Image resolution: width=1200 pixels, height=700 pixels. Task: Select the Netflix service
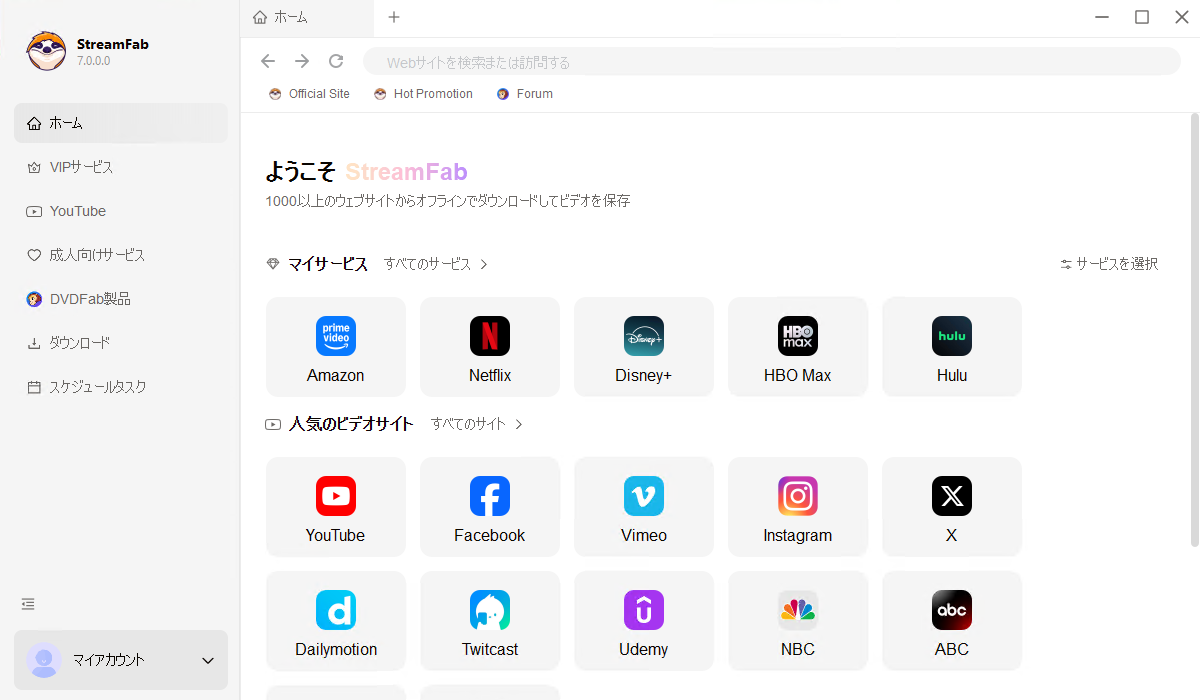point(489,346)
